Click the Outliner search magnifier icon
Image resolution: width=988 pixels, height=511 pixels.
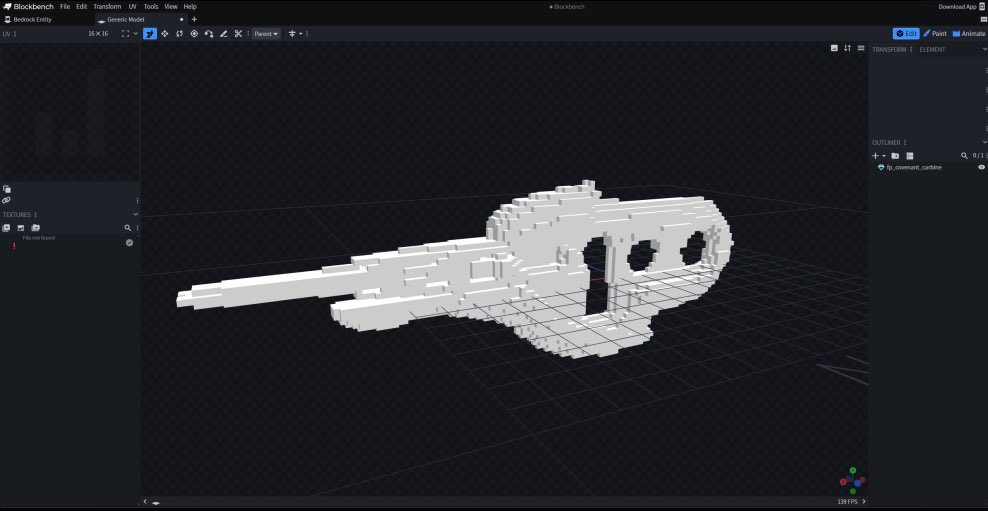[x=964, y=156]
